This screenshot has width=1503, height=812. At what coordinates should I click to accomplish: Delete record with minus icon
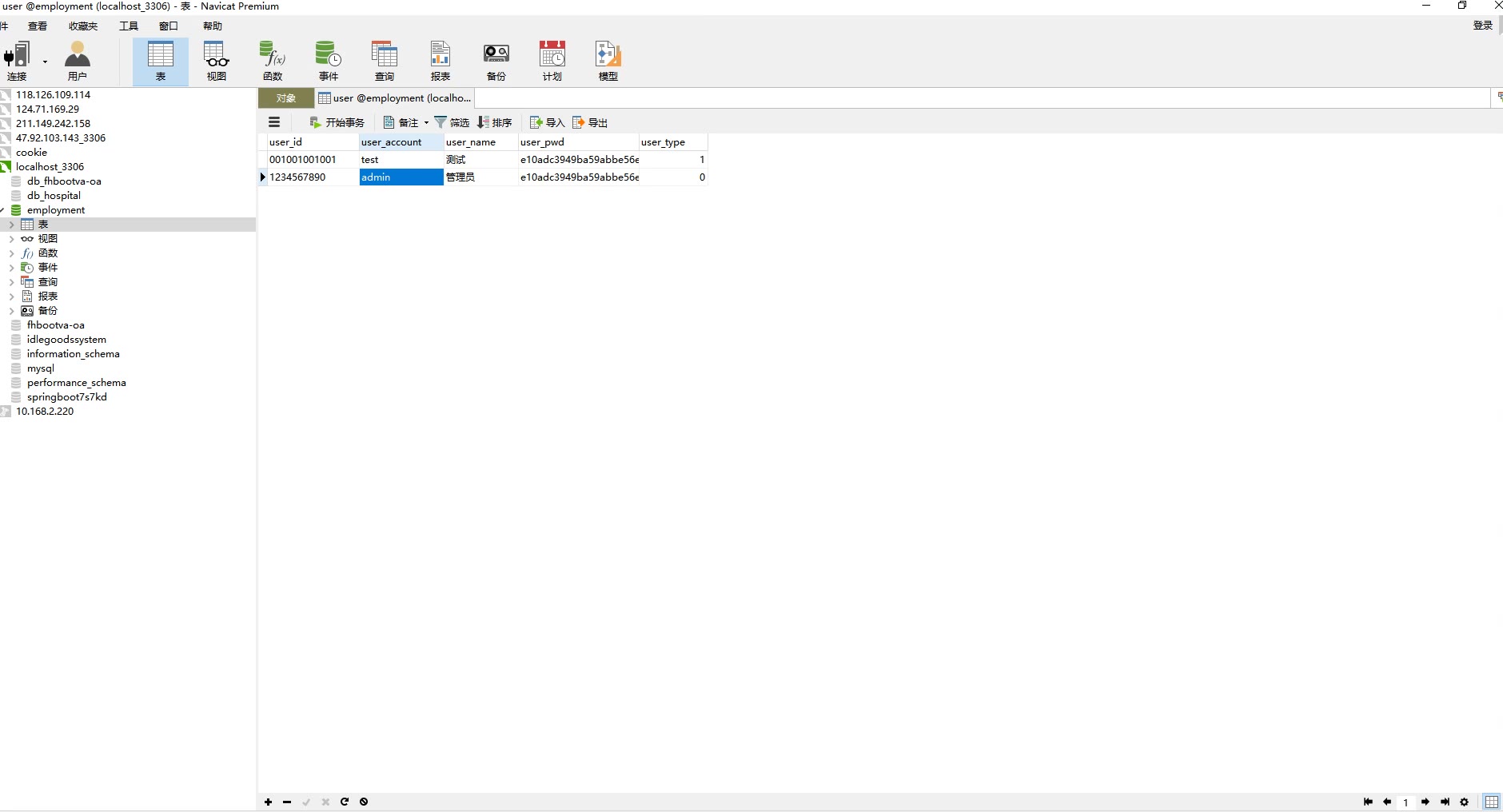point(287,802)
